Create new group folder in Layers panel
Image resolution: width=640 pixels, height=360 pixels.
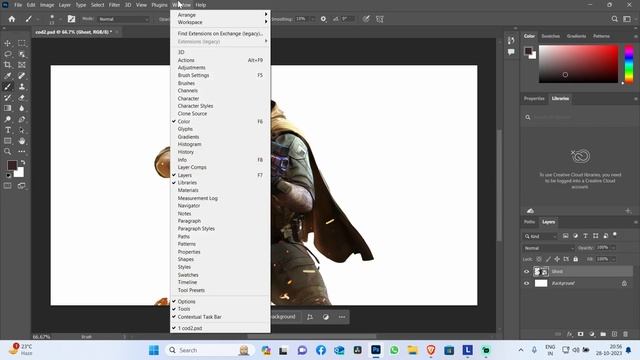tap(603, 334)
